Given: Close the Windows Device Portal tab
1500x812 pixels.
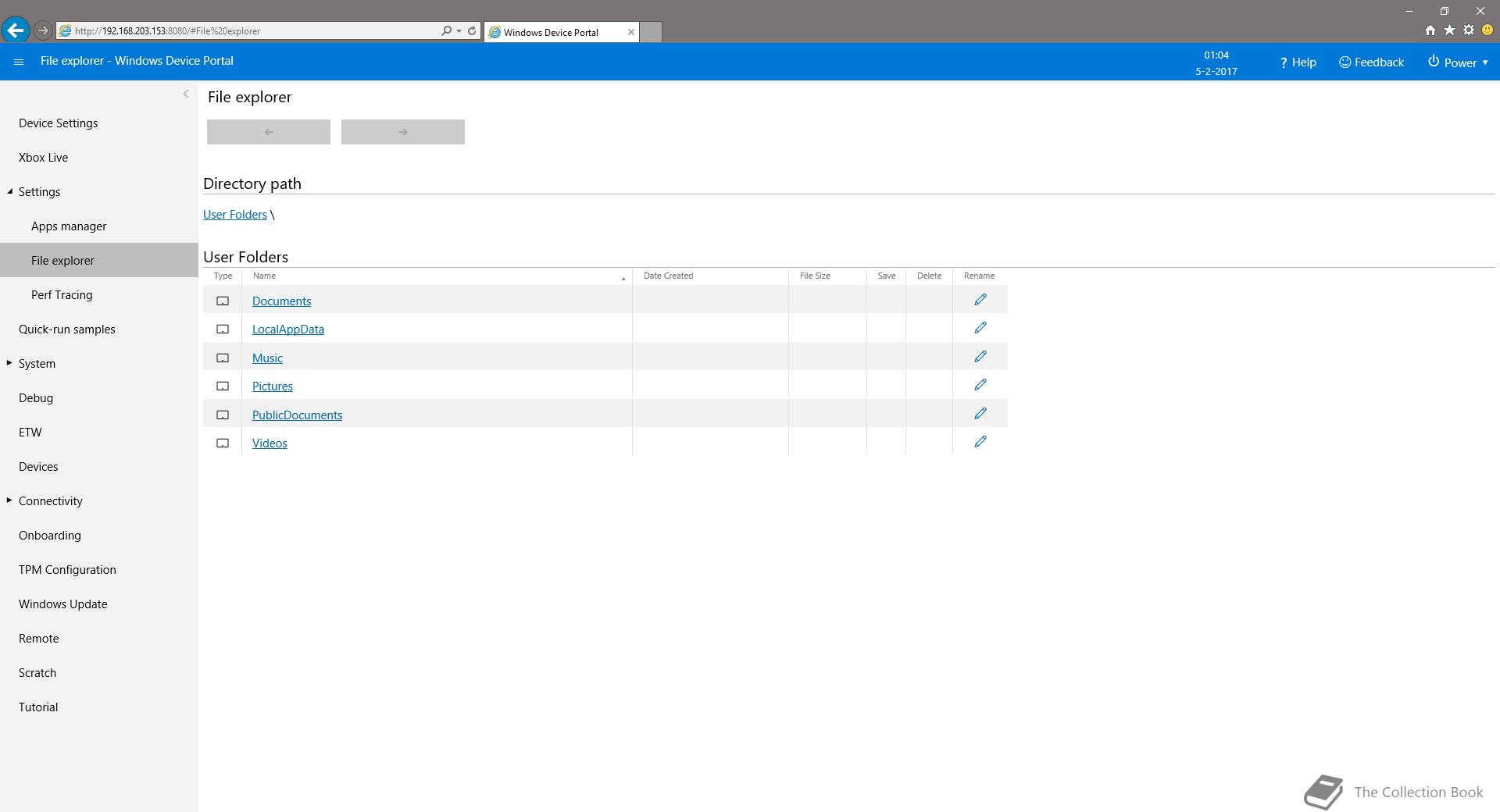Looking at the screenshot, I should coord(631,32).
